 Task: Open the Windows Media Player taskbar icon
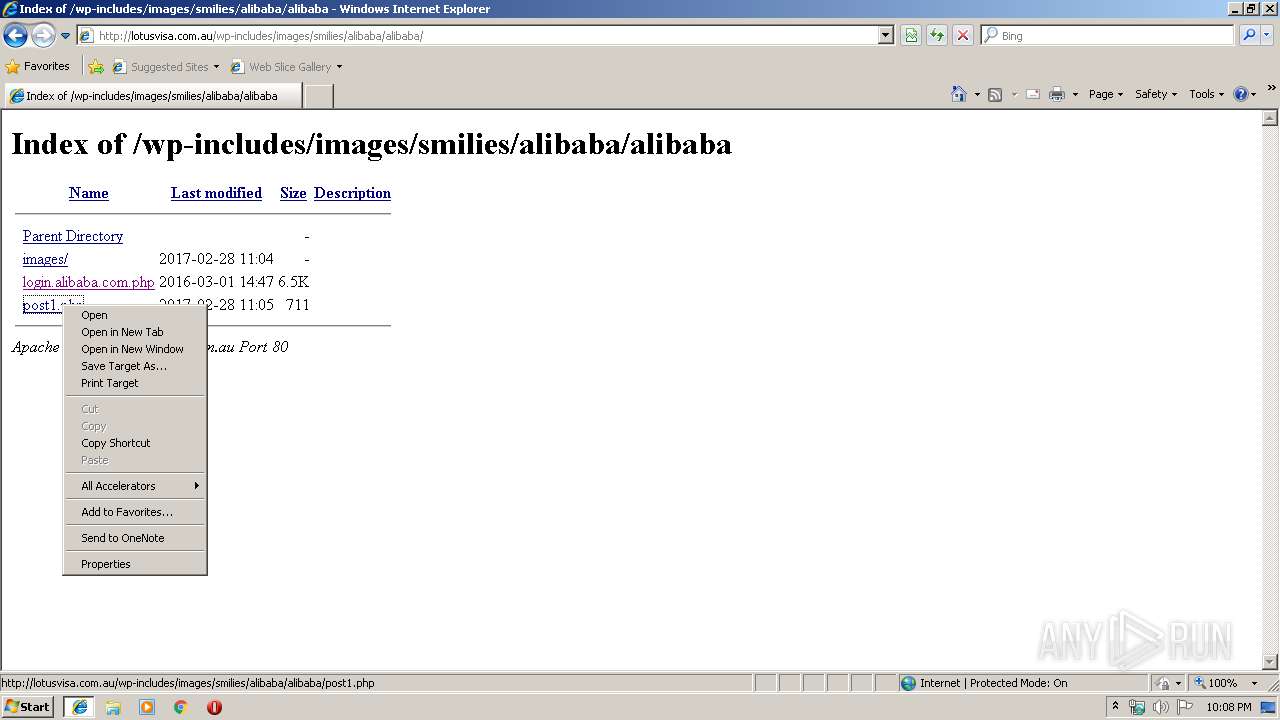click(147, 707)
